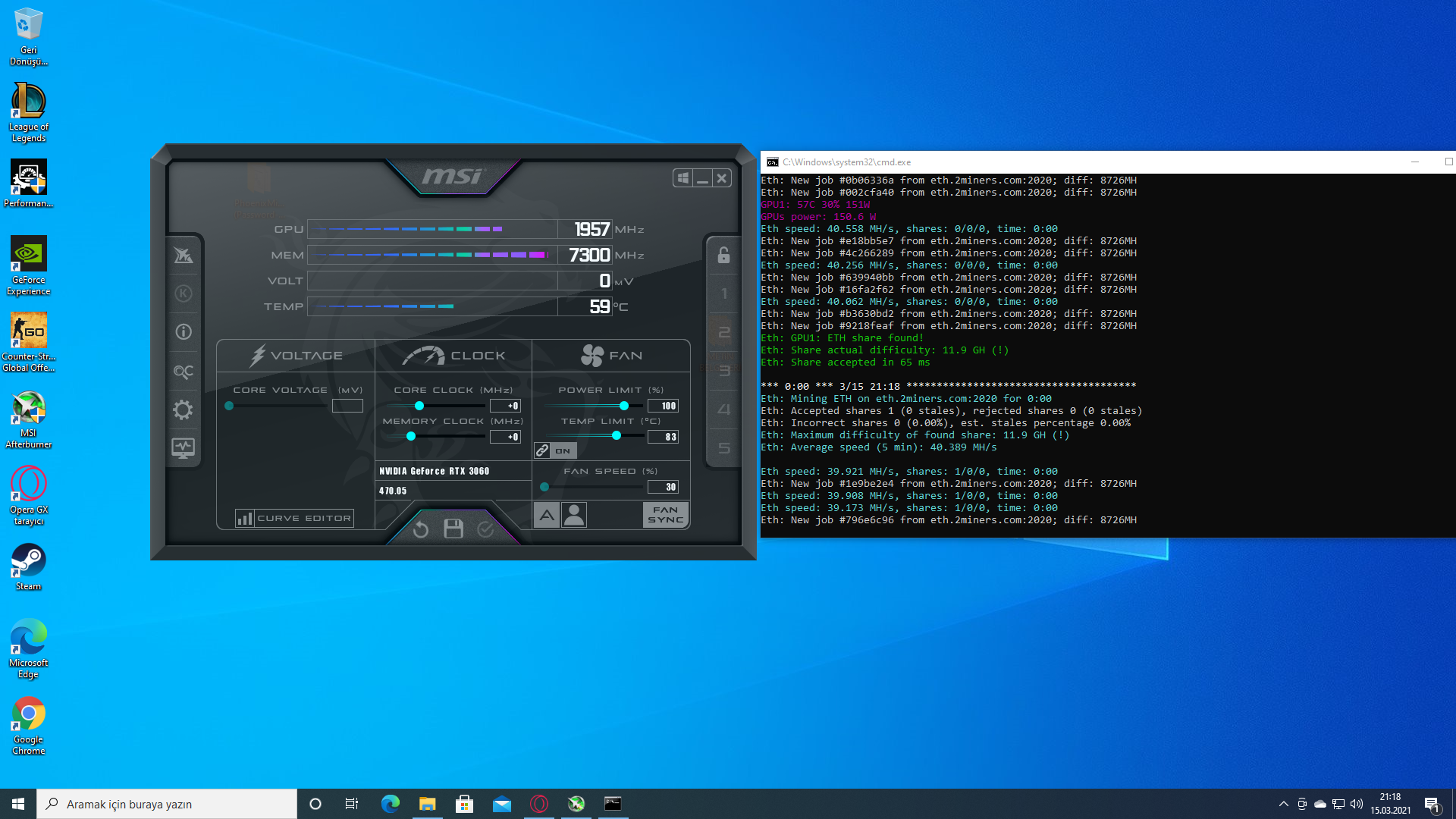Select profile slot 4
The width and height of the screenshot is (1456, 819).
coord(723,409)
